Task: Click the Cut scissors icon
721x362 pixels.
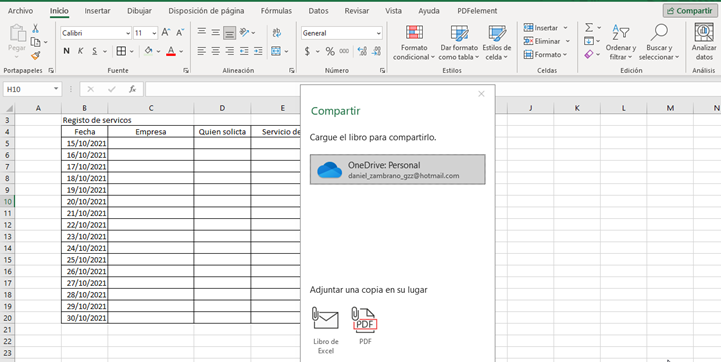Action: (35, 29)
